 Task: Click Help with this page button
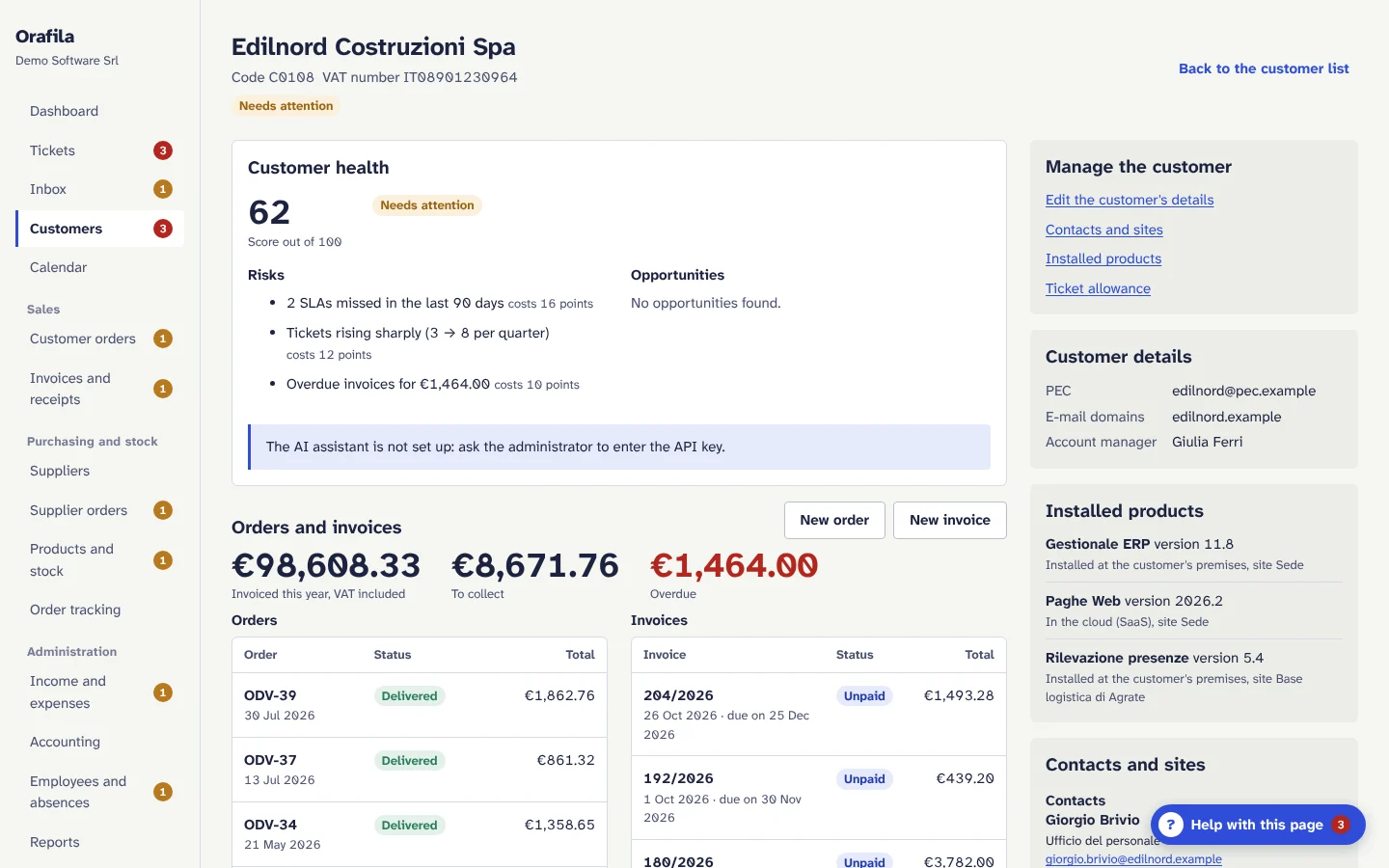pos(1258,825)
